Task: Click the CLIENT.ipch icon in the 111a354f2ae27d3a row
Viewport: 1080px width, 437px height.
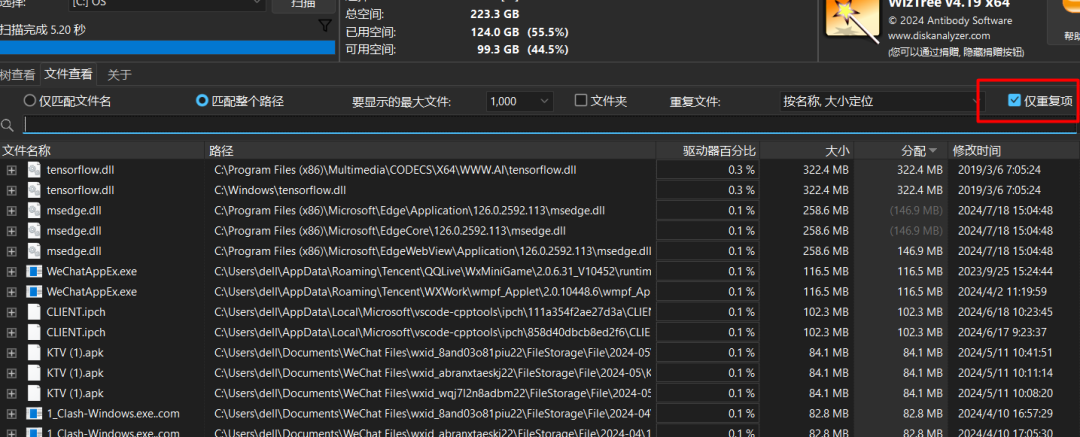Action: [34, 312]
